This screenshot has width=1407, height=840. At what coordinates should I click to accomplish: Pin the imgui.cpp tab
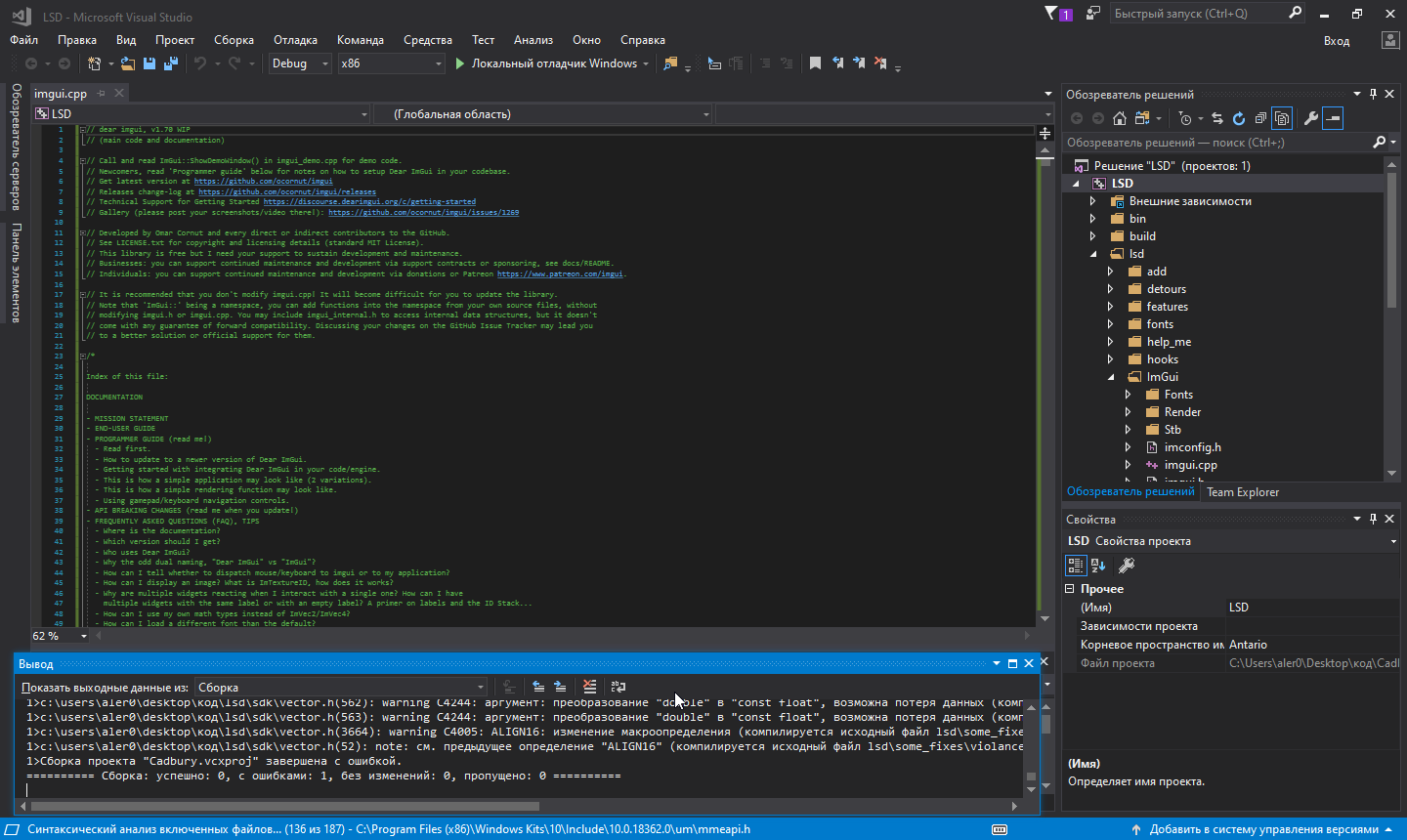(102, 94)
